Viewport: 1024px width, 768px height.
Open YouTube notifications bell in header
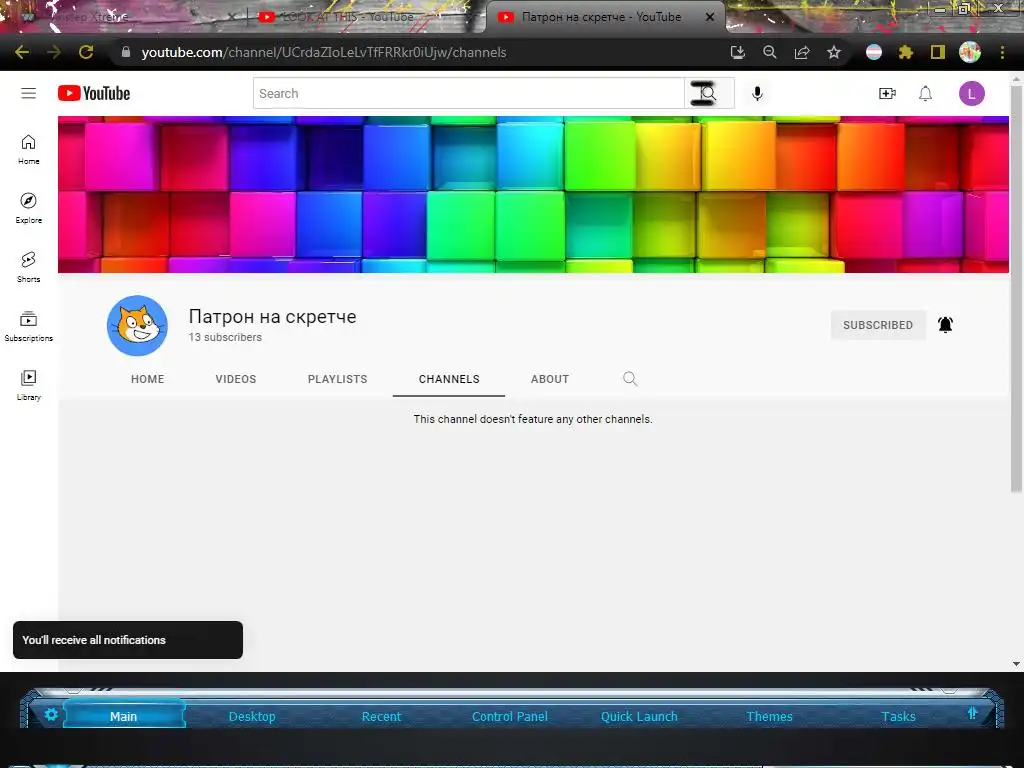click(x=925, y=93)
